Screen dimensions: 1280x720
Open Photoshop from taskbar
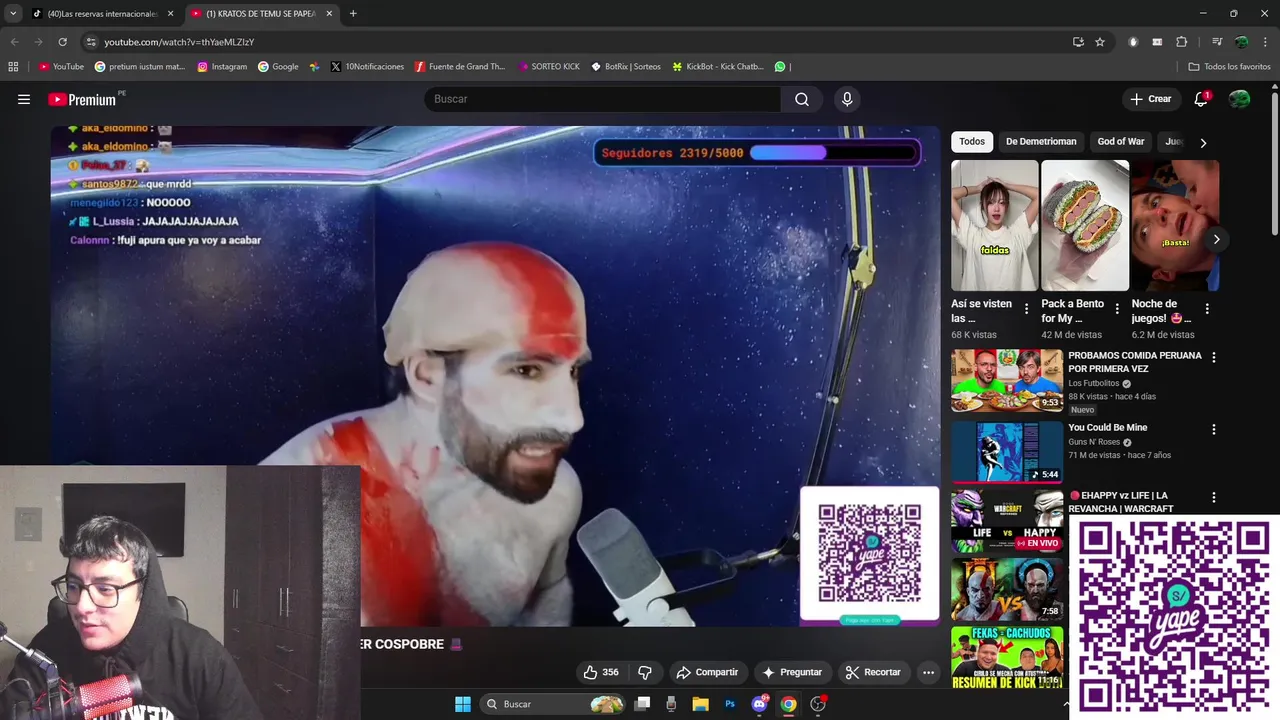(730, 704)
